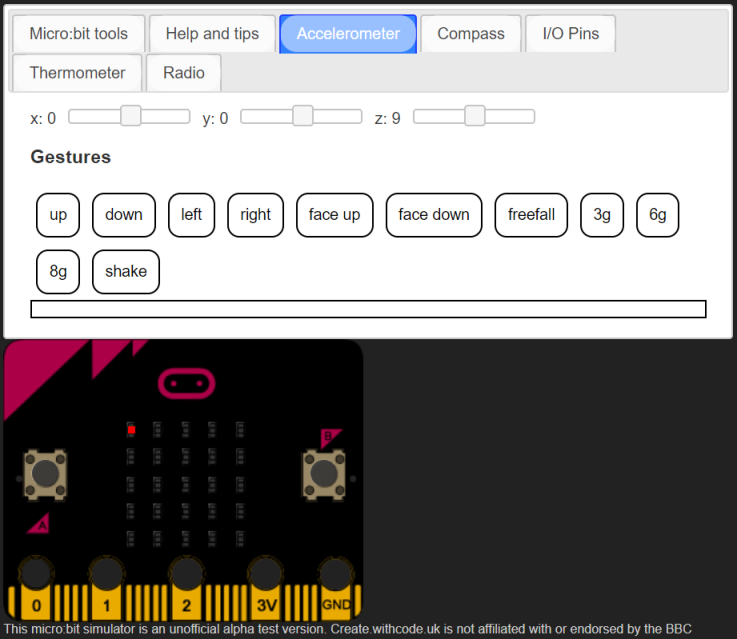The height and width of the screenshot is (639, 737).
Task: Trigger the 8g gesture
Action: pos(58,272)
